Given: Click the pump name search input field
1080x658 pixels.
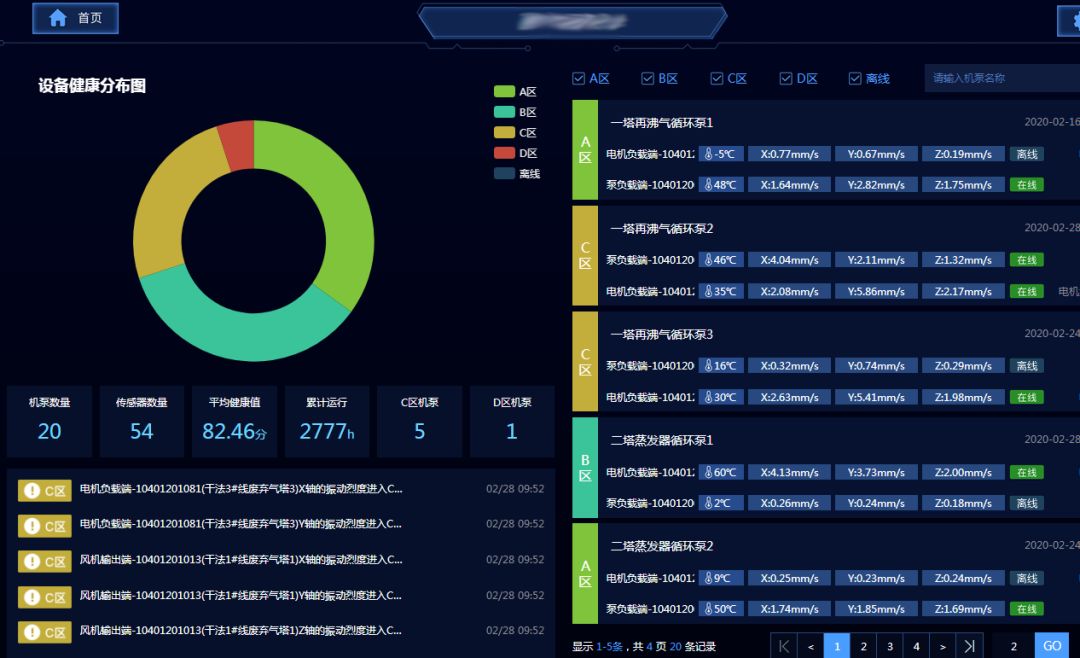Looking at the screenshot, I should [x=1000, y=78].
